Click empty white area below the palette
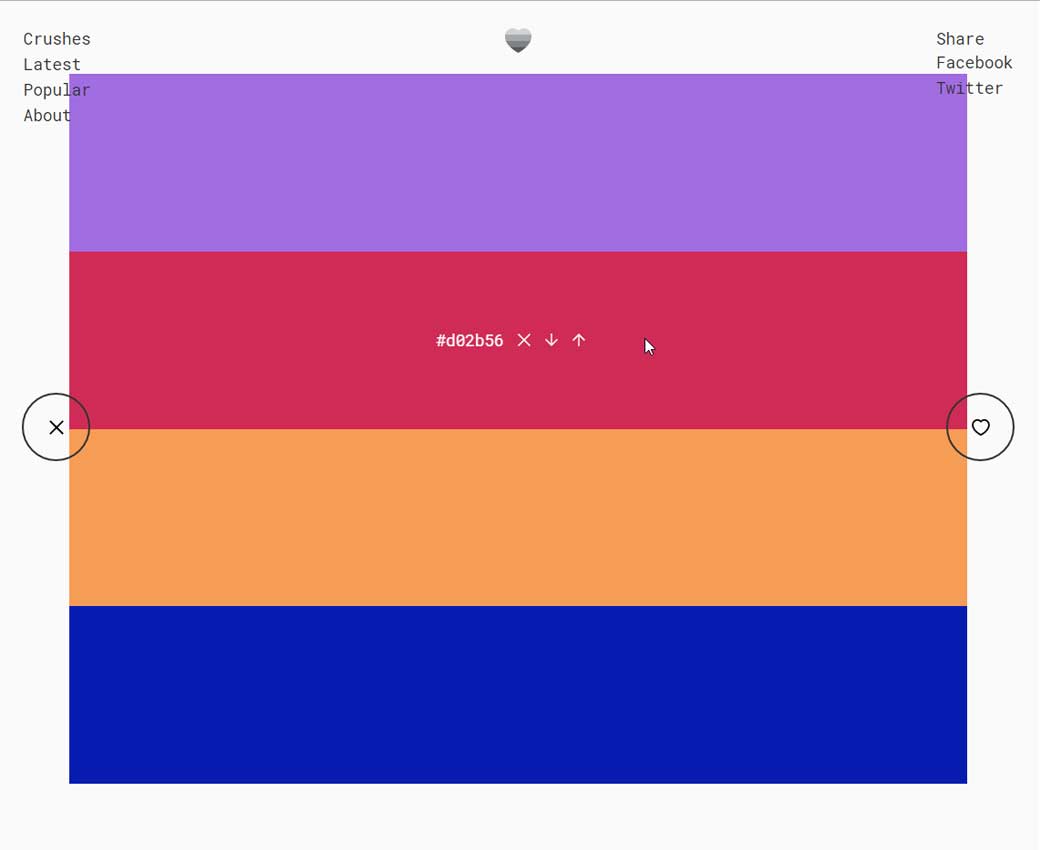 tap(518, 818)
